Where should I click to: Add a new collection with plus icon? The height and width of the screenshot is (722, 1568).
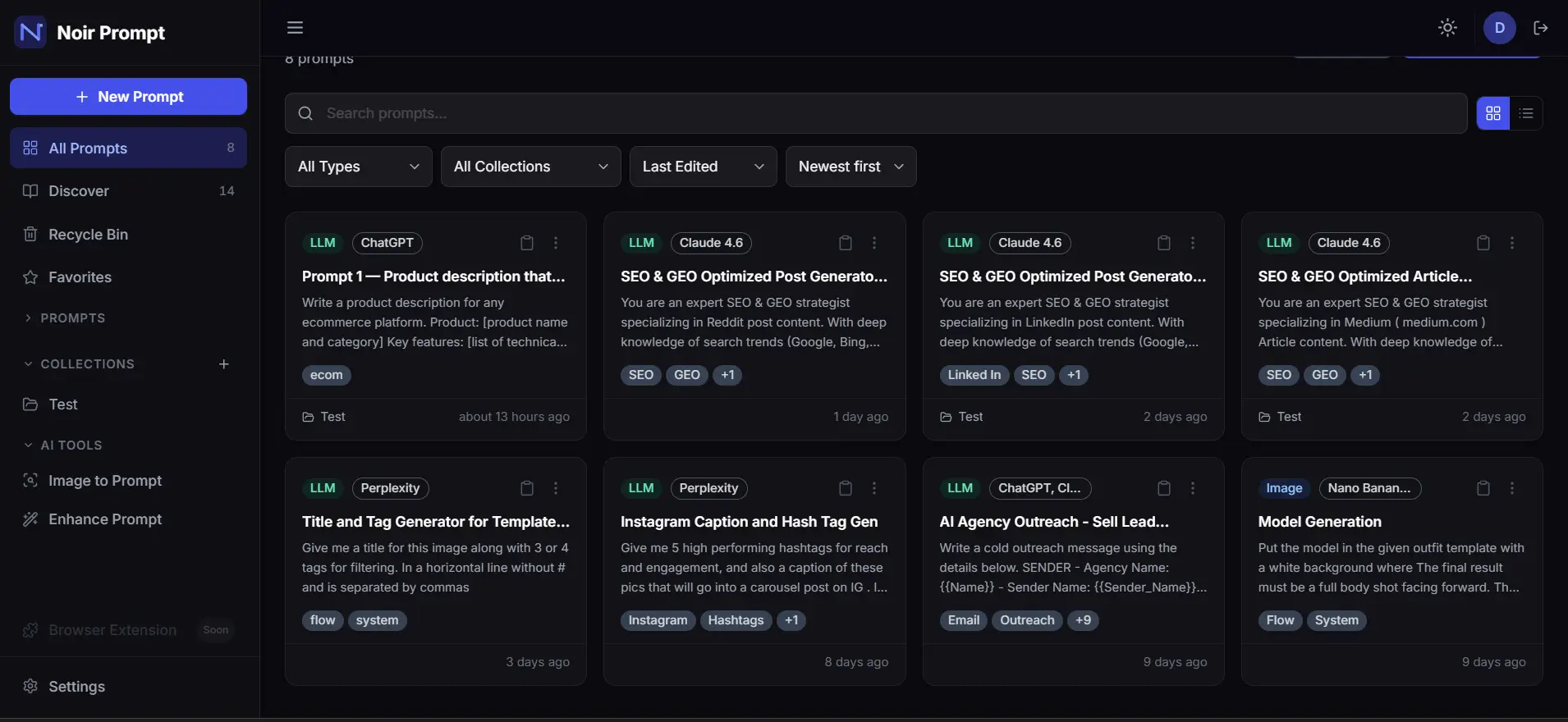(223, 364)
